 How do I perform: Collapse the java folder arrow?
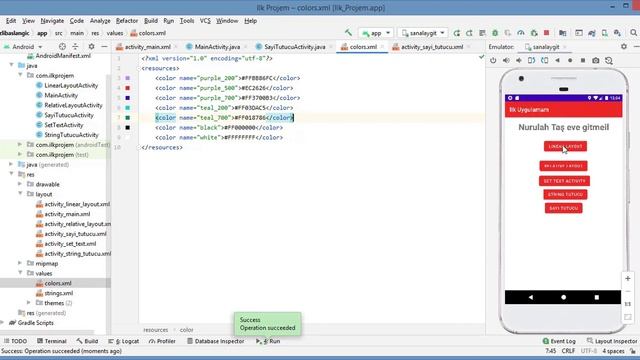(11, 65)
